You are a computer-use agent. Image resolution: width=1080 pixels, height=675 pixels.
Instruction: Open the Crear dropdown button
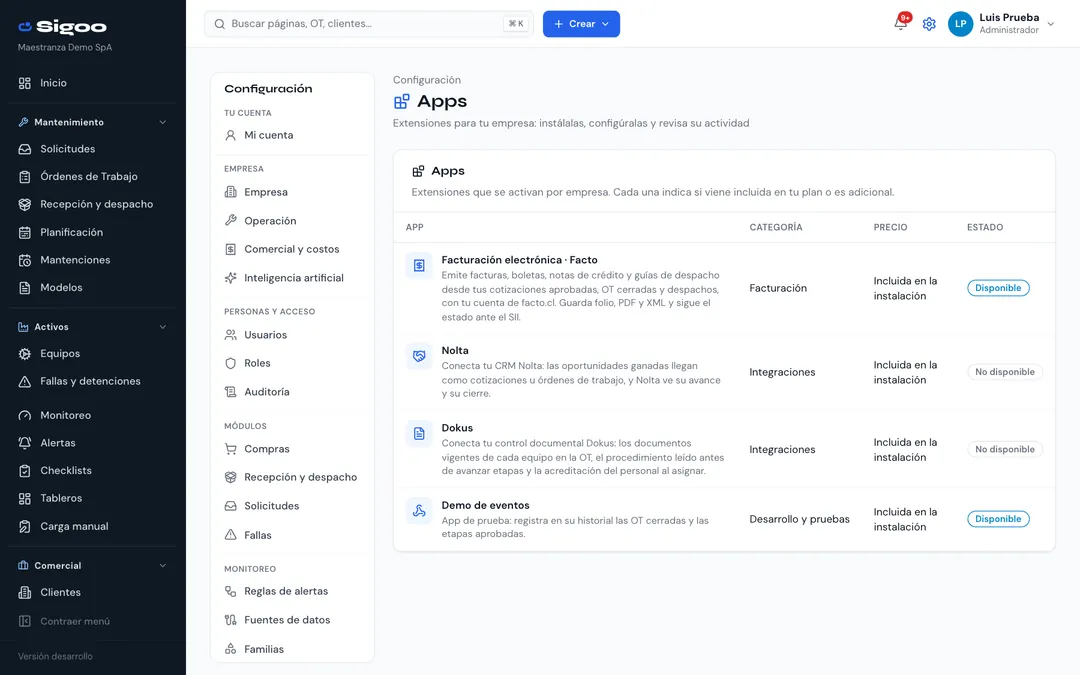581,24
